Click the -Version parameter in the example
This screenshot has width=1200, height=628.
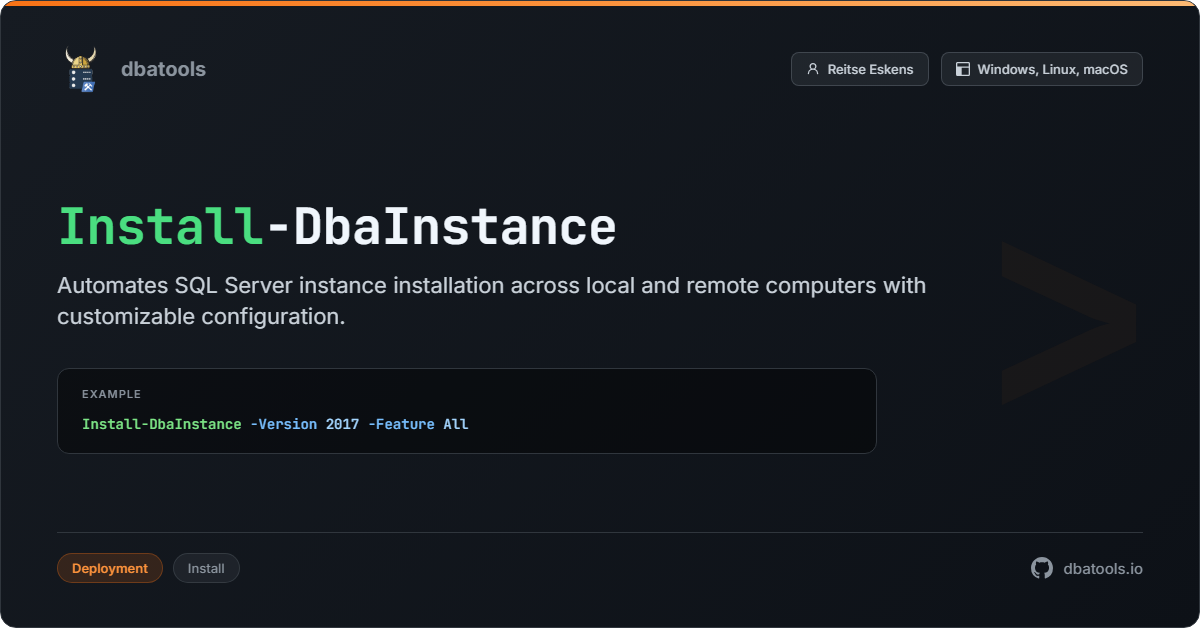[x=283, y=424]
